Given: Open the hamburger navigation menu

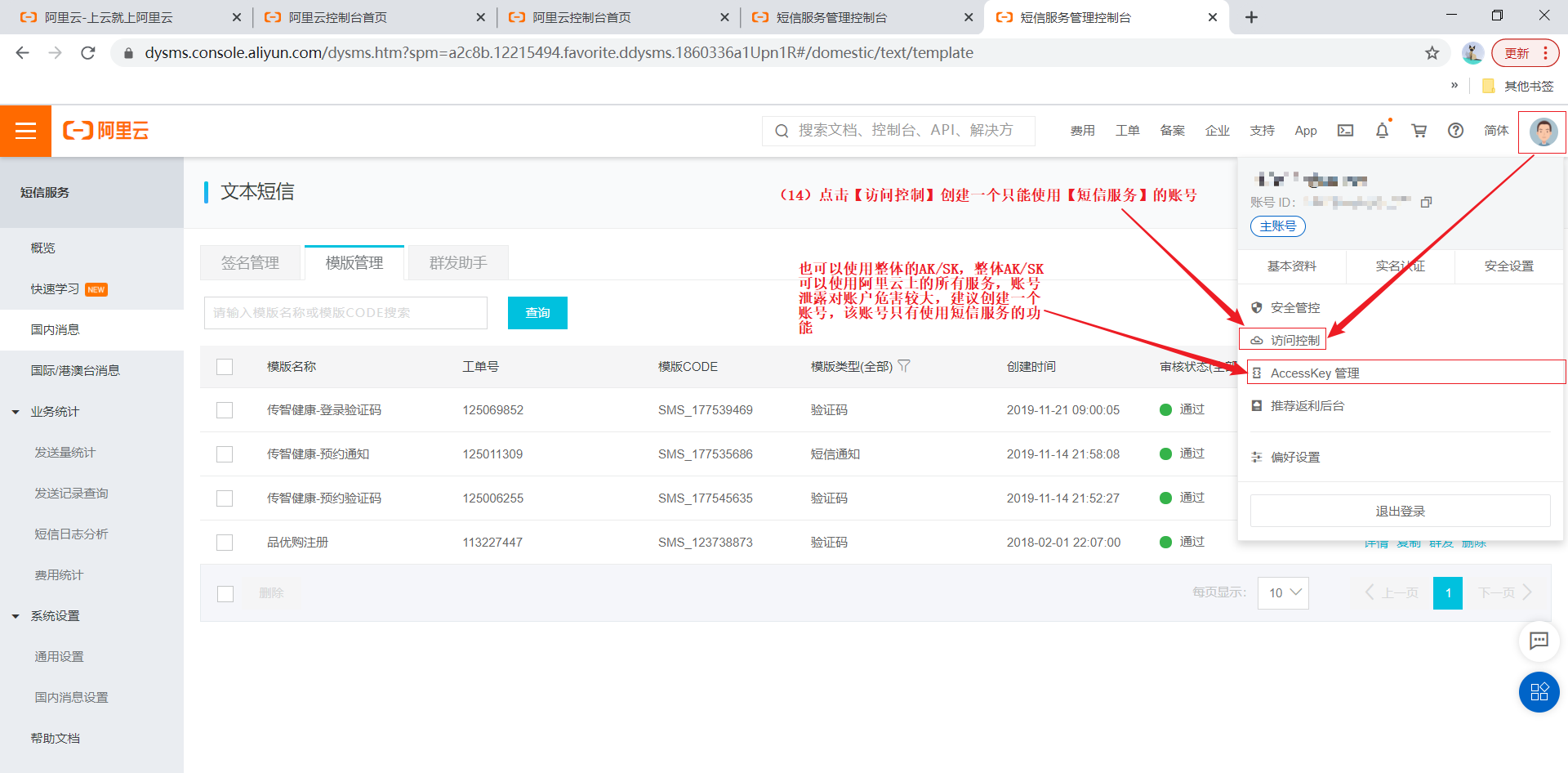Looking at the screenshot, I should 25,131.
